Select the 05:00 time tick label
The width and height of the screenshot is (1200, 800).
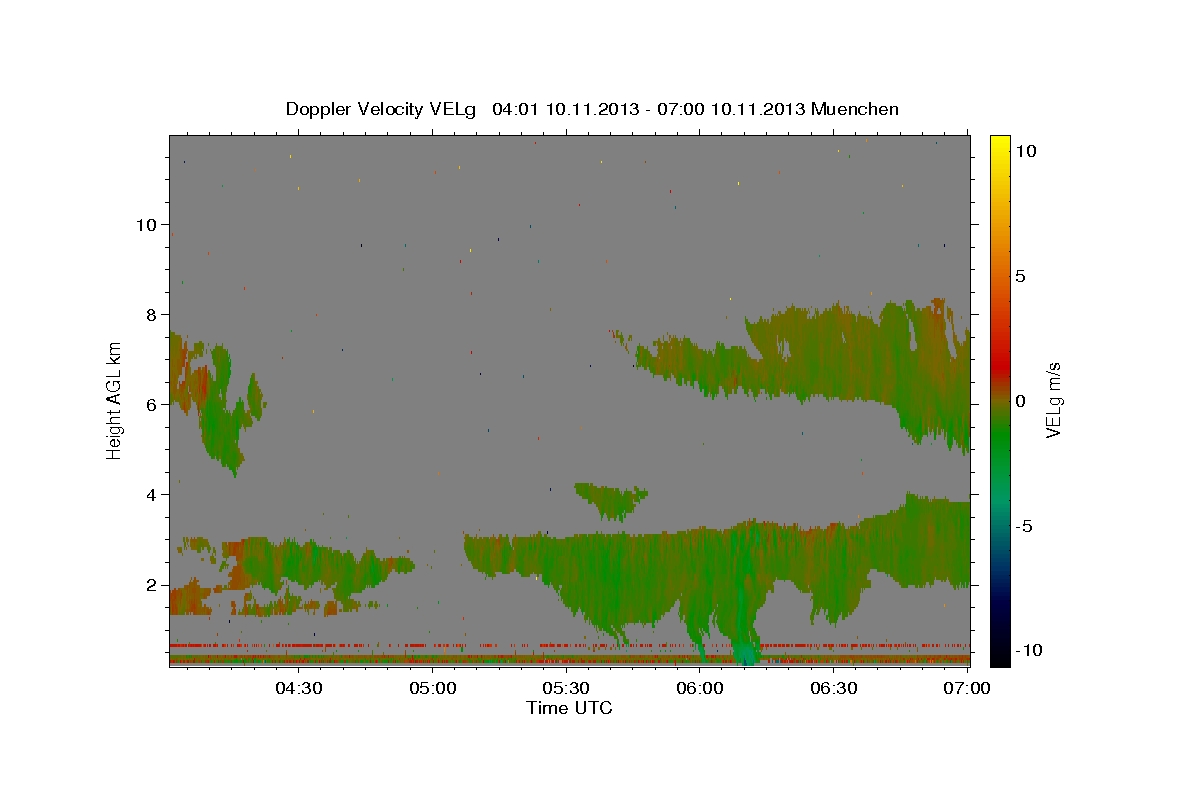(x=432, y=688)
